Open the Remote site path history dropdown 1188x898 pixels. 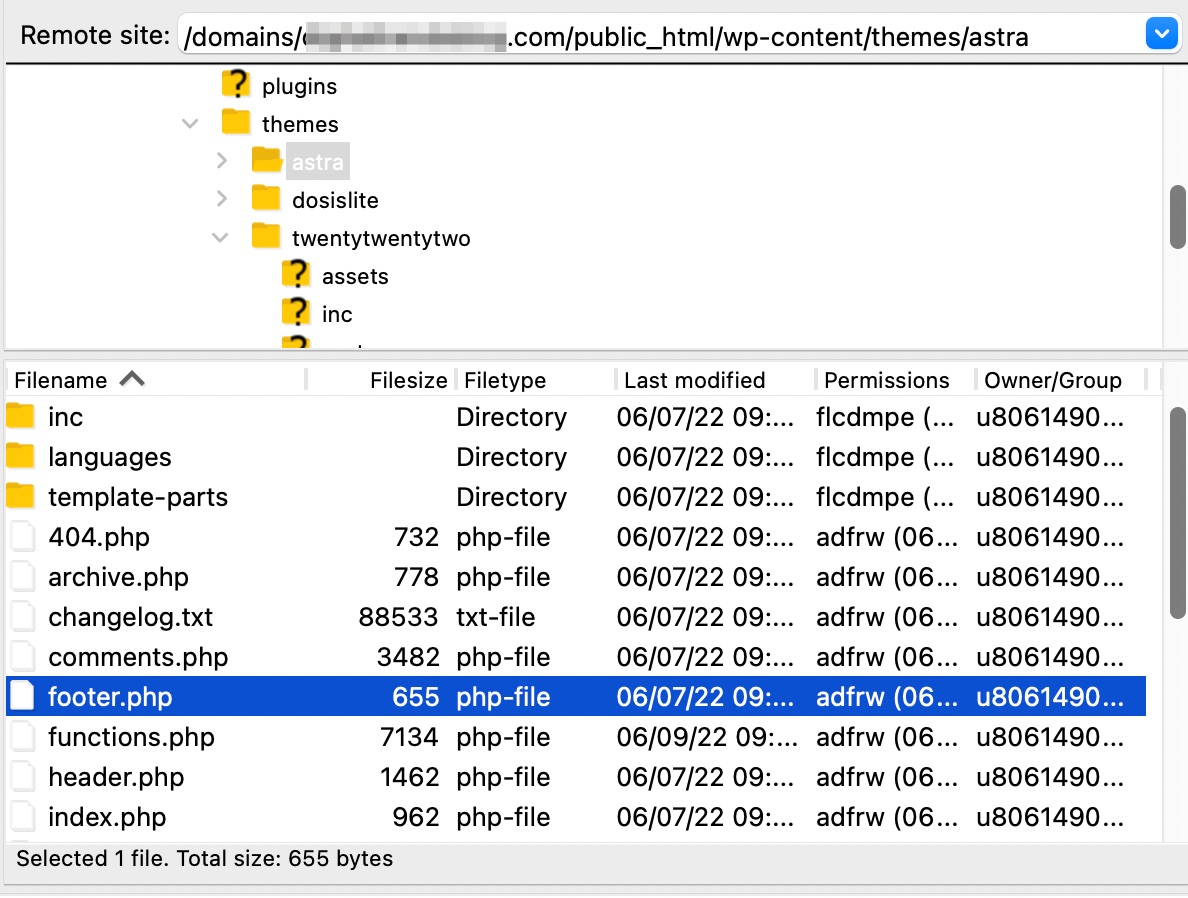[1161, 34]
